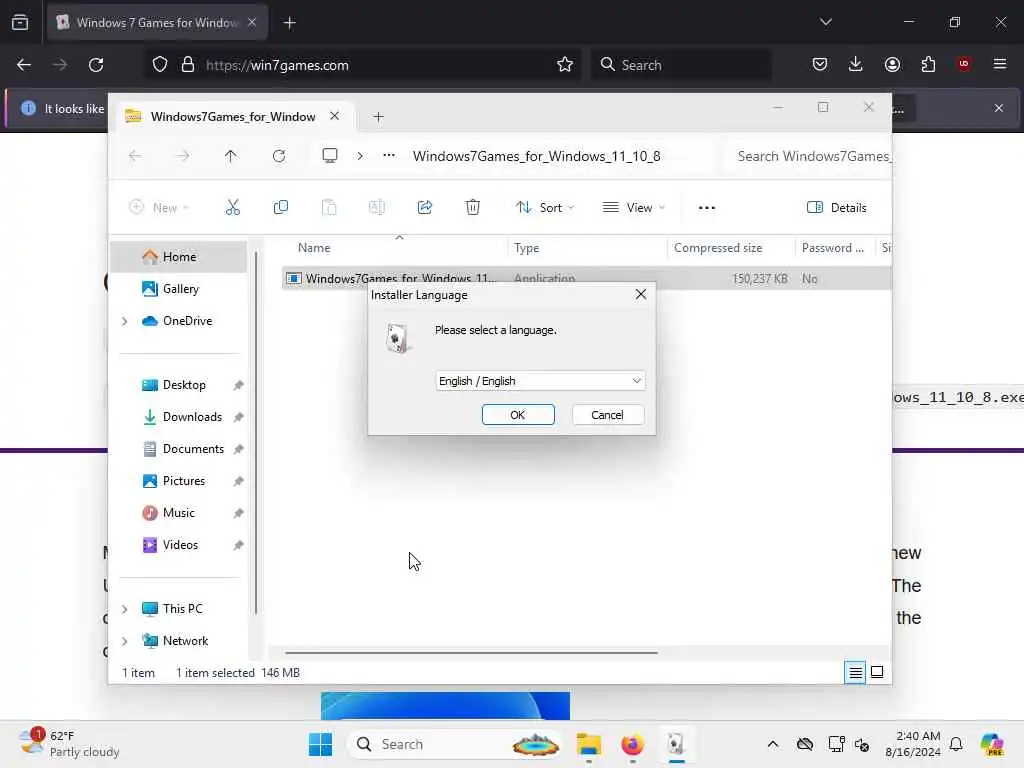The height and width of the screenshot is (768, 1024).
Task: Bookmark this page with star icon
Action: (x=565, y=65)
